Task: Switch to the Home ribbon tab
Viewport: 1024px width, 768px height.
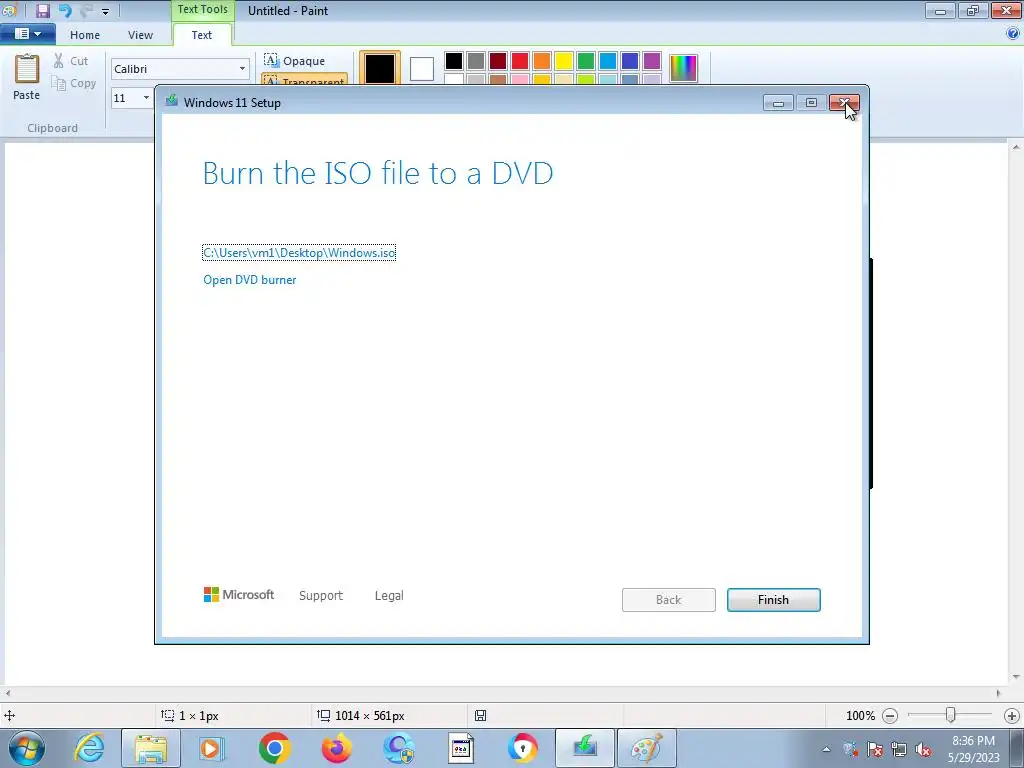Action: (x=85, y=35)
